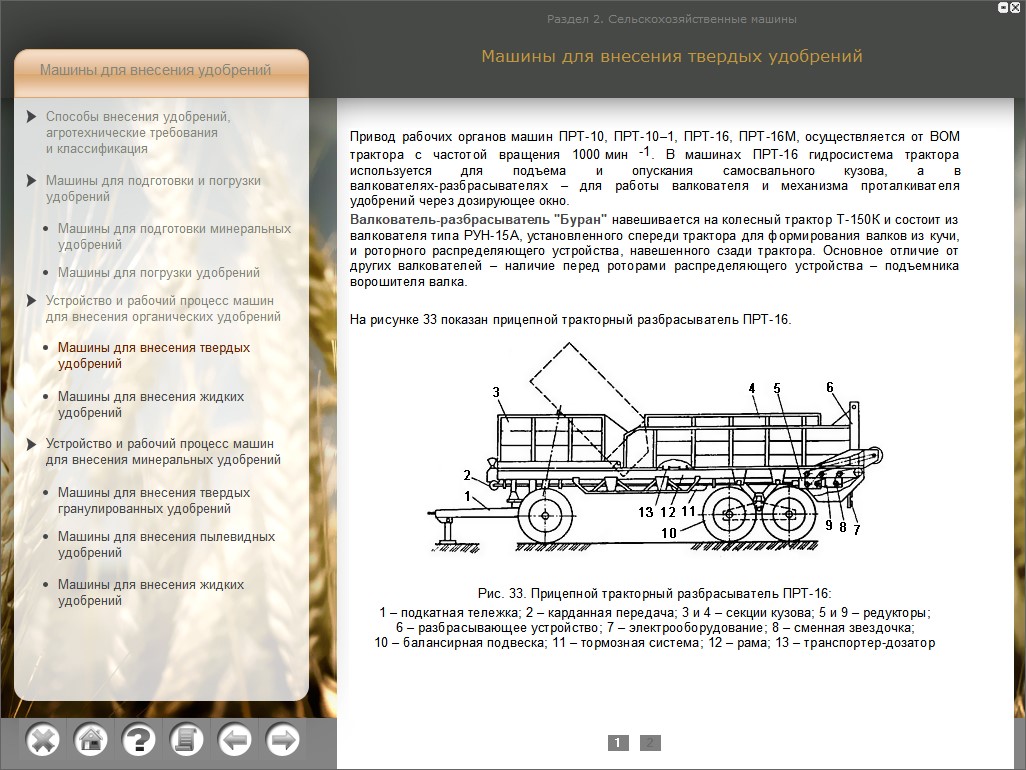Open 'Устройство и рабочий процесс... органических удобрений'
This screenshot has height=770, width=1026.
point(163,309)
